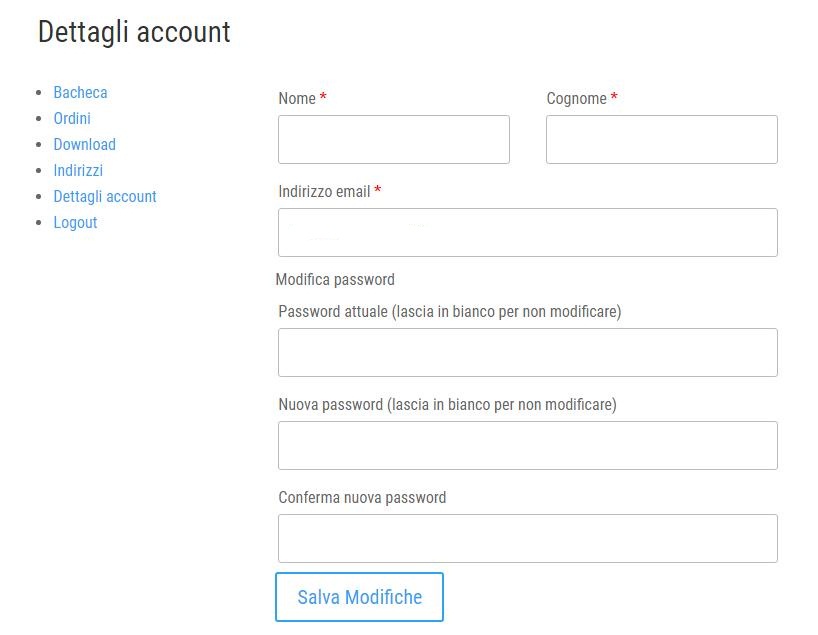Click the Password attuale input box
Viewport: 818px width, 635px height.
point(528,353)
